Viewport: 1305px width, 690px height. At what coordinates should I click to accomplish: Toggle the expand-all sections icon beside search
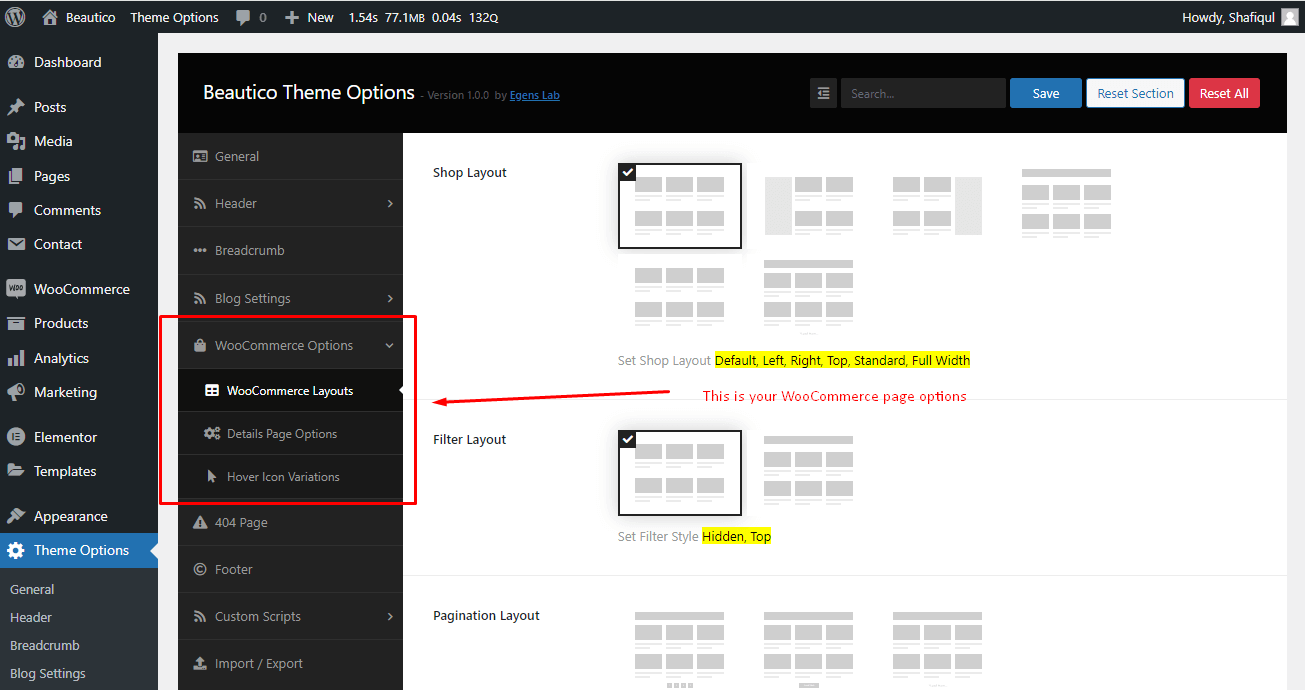coord(823,93)
